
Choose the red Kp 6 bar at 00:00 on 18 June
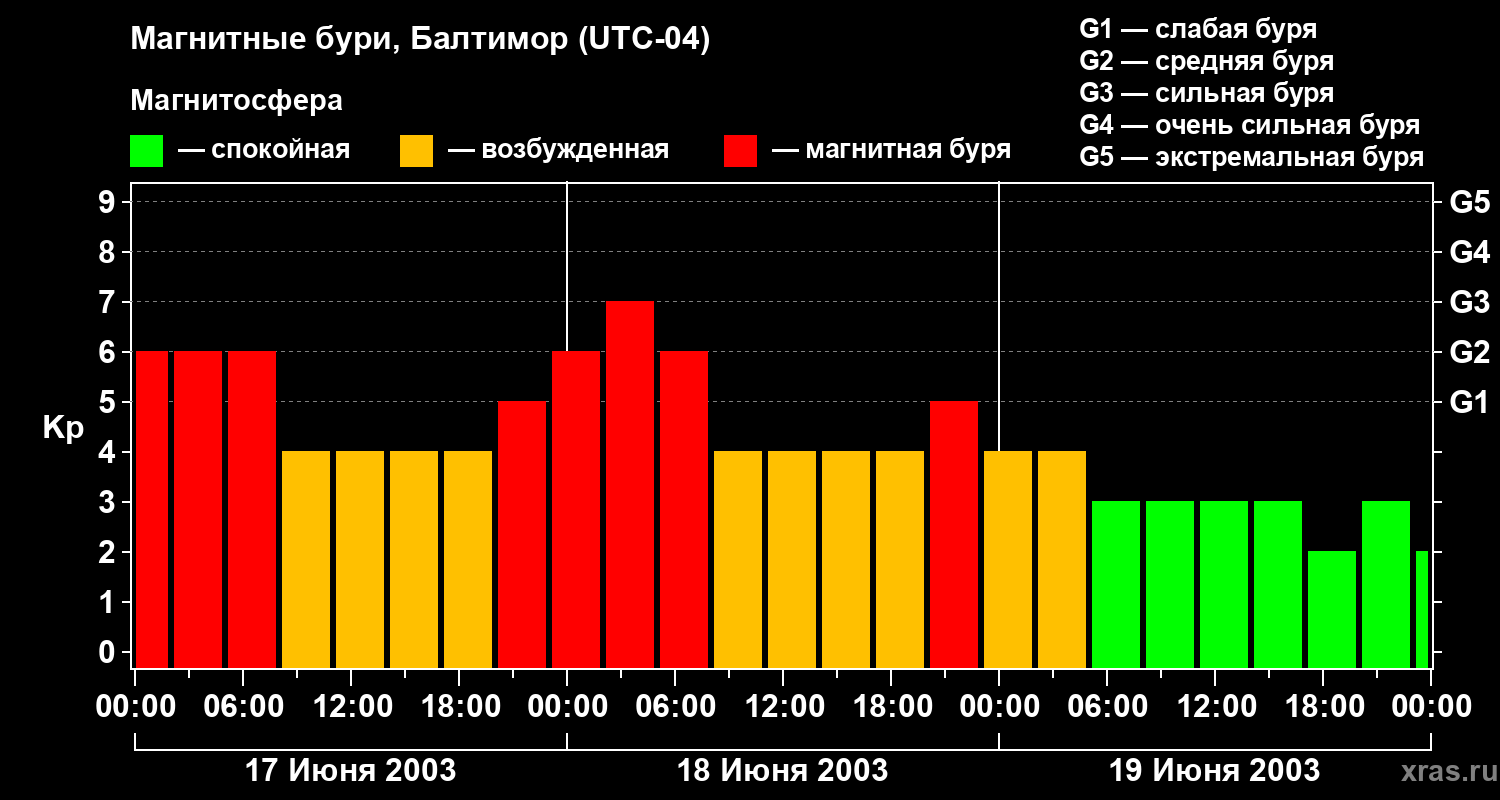(x=576, y=509)
